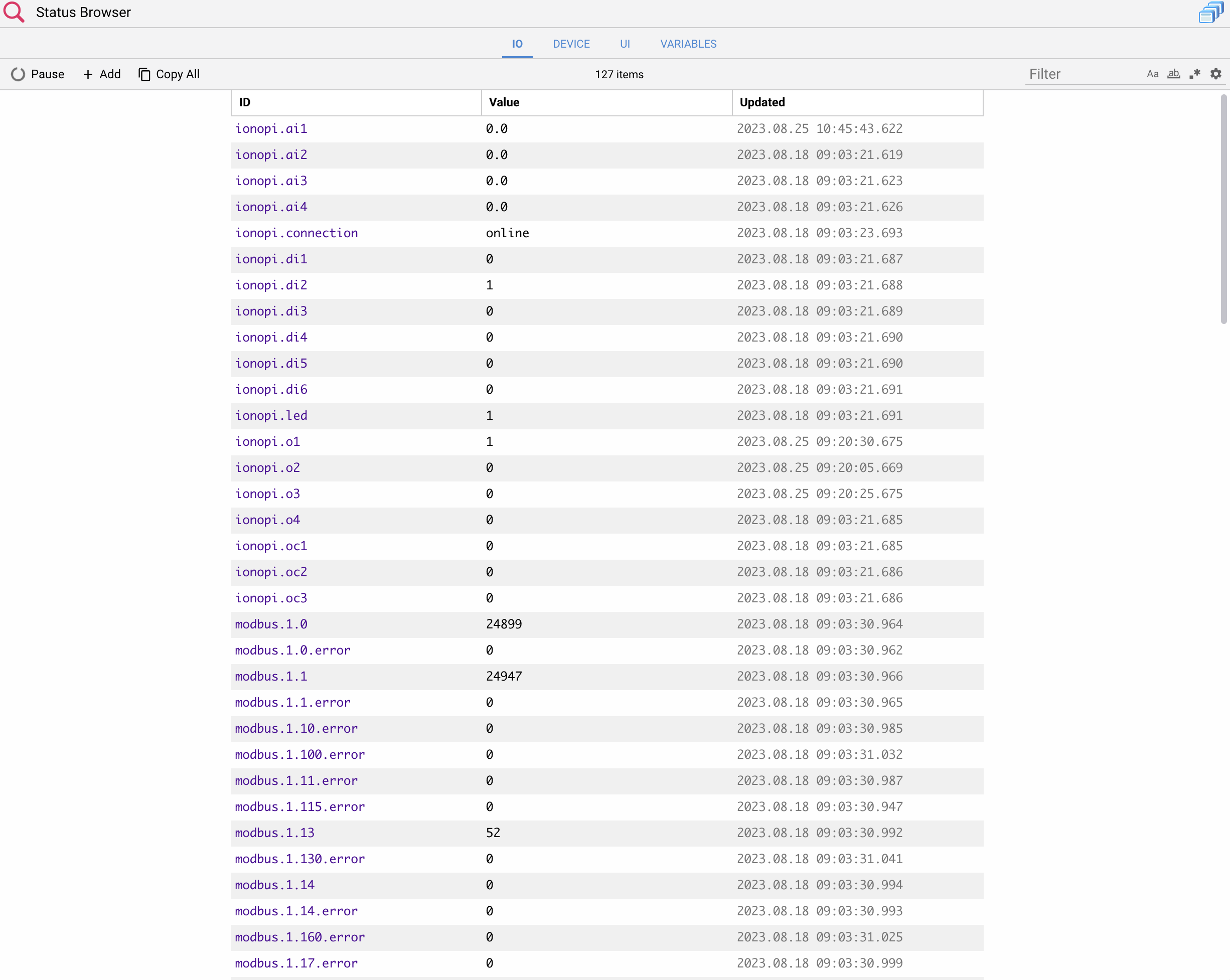This screenshot has width=1230, height=980.
Task: Click the Copy All clipboard icon
Action: (x=144, y=75)
